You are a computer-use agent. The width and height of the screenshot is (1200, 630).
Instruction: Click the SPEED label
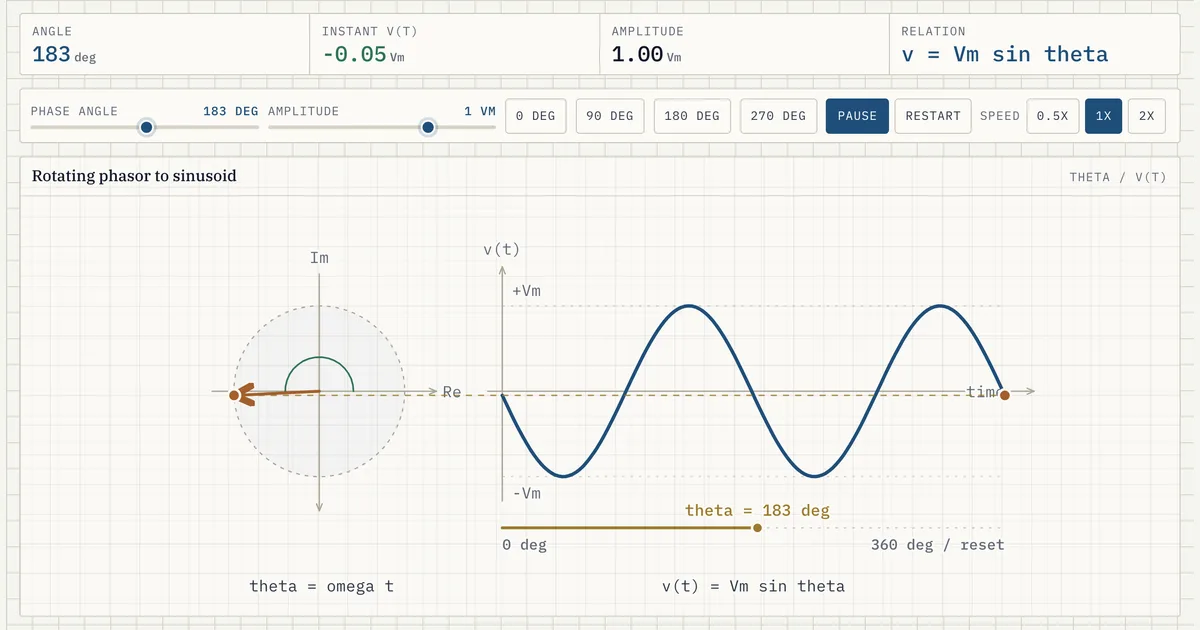click(999, 116)
